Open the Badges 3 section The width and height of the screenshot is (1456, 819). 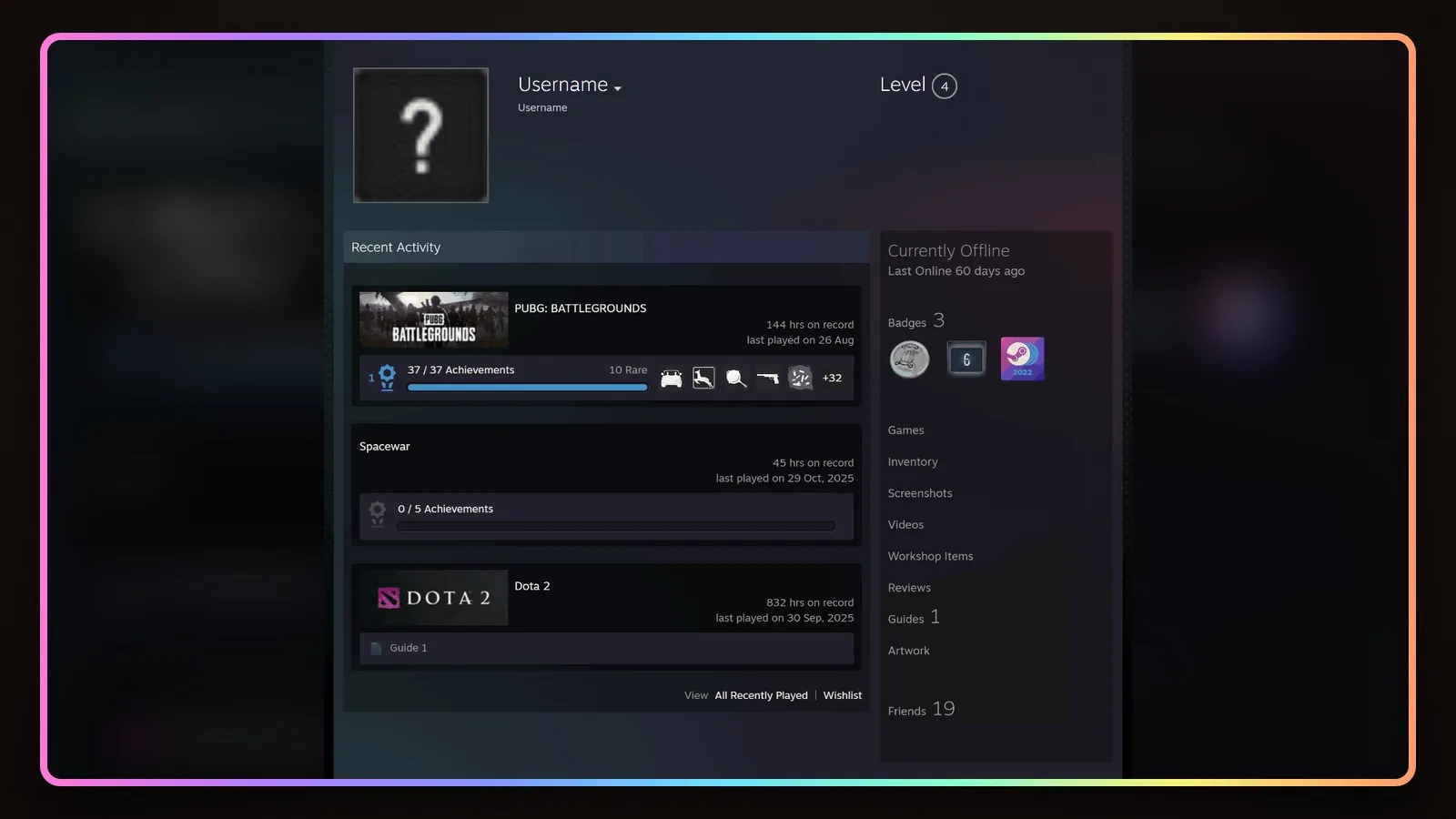(x=916, y=321)
